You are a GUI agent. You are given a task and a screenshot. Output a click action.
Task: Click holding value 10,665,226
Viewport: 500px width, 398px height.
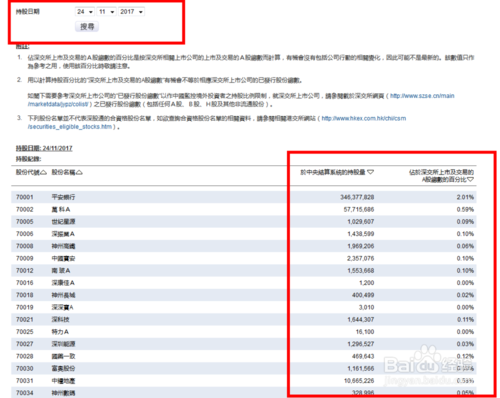pos(359,381)
